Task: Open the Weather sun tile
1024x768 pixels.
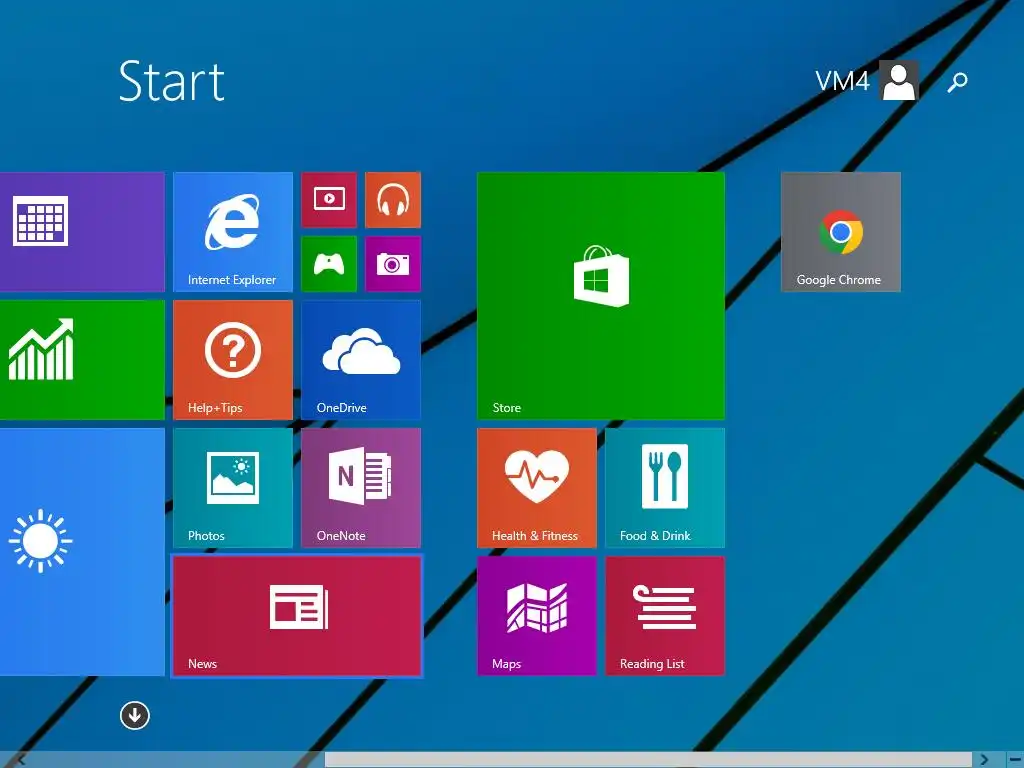Action: pyautogui.click(x=82, y=552)
